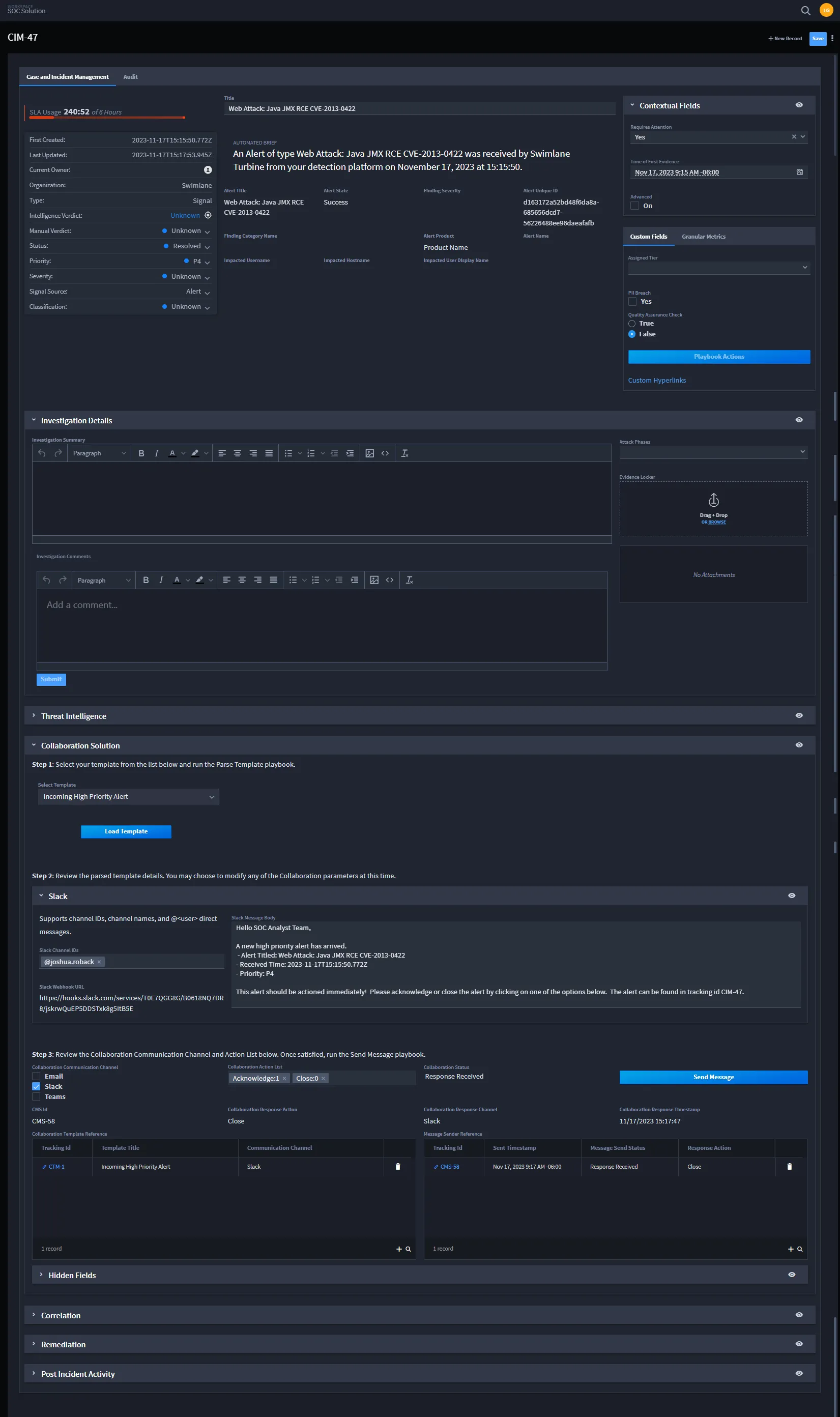Search the Message Sender Reference table

[800, 1249]
